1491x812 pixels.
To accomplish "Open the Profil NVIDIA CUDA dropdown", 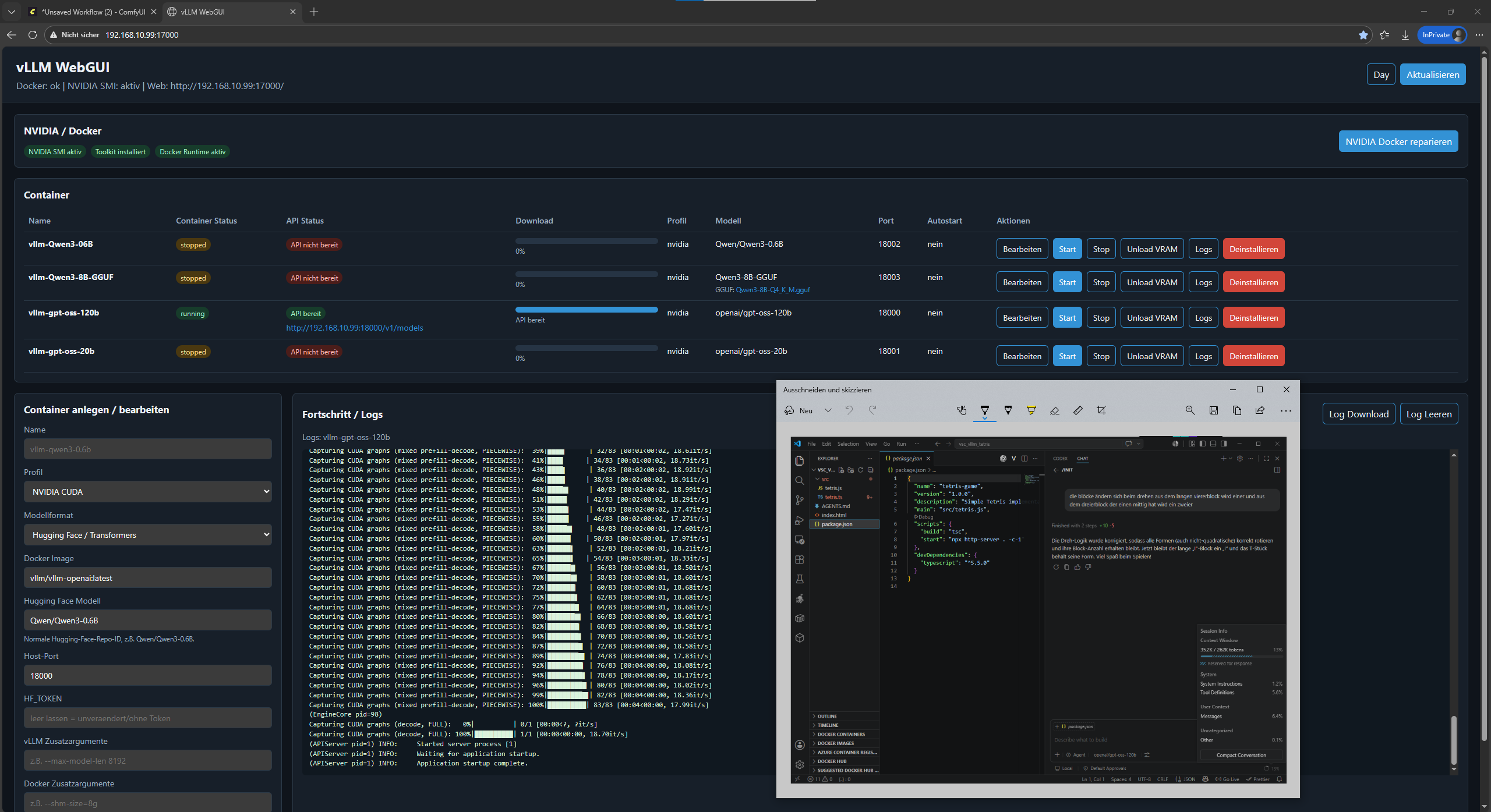I will click(x=148, y=492).
